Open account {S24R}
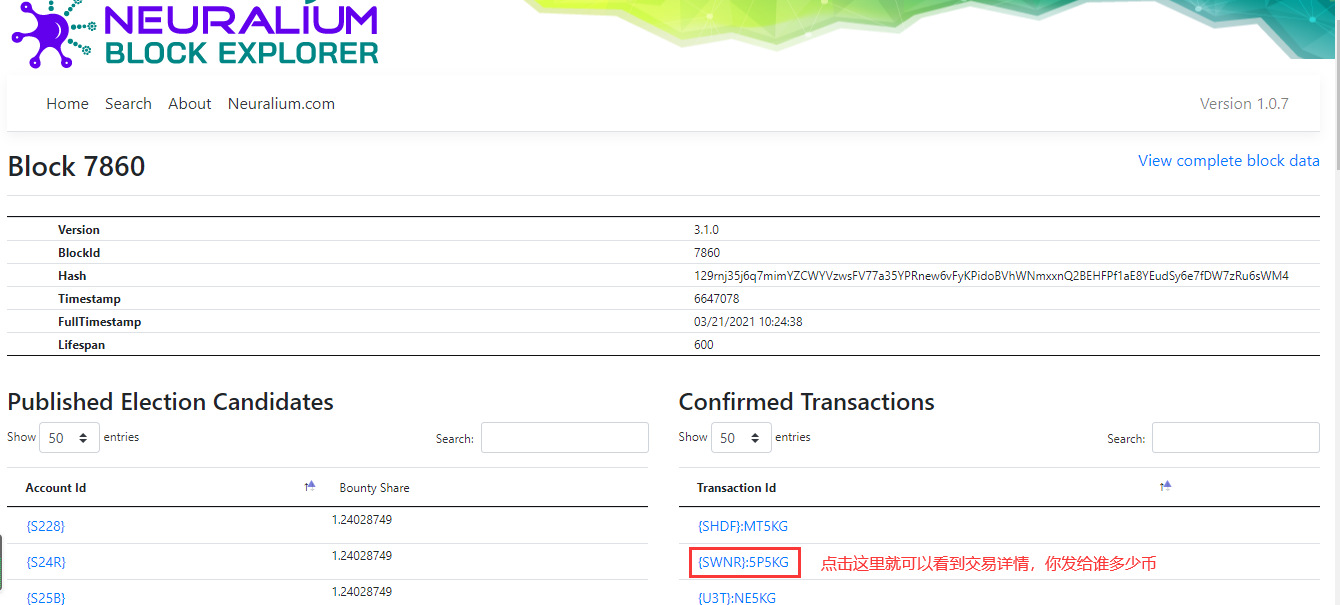Screen dimensions: 1340x605 click(46, 562)
